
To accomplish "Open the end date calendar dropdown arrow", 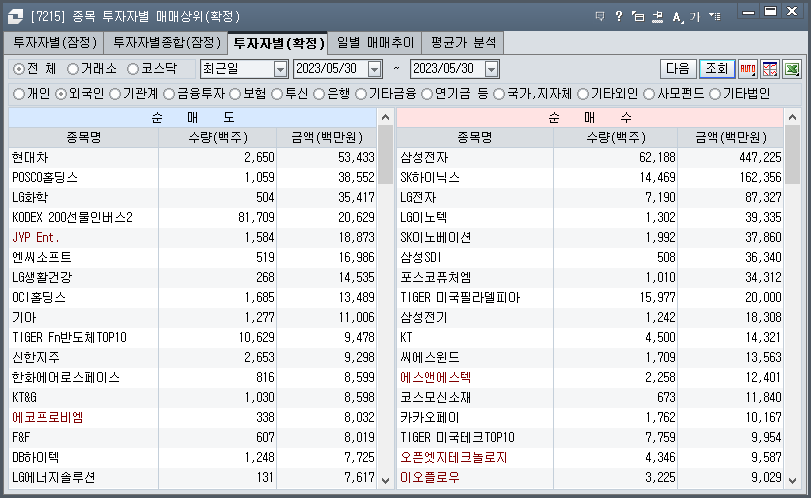I will pos(491,69).
